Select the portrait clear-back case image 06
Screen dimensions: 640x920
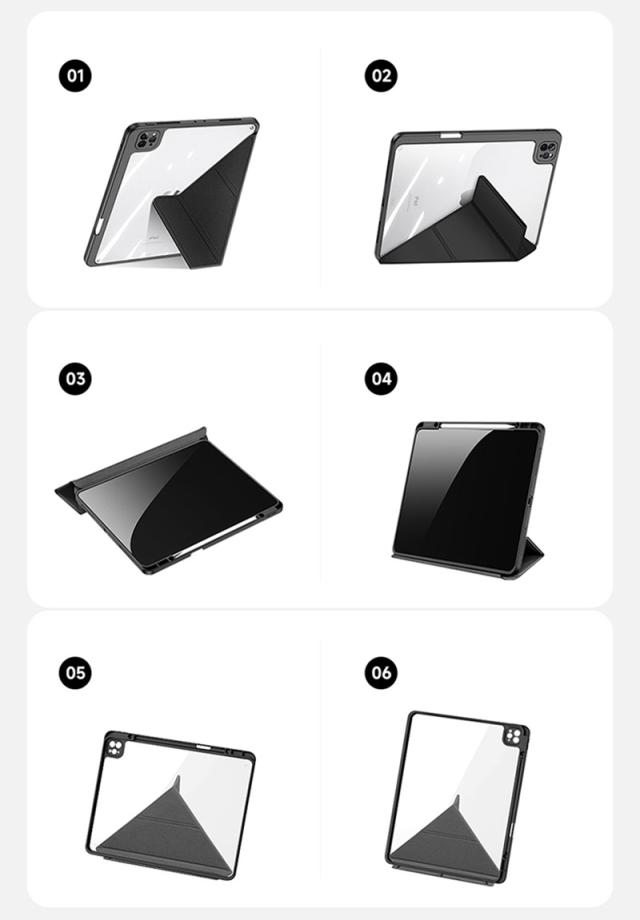tap(457, 798)
